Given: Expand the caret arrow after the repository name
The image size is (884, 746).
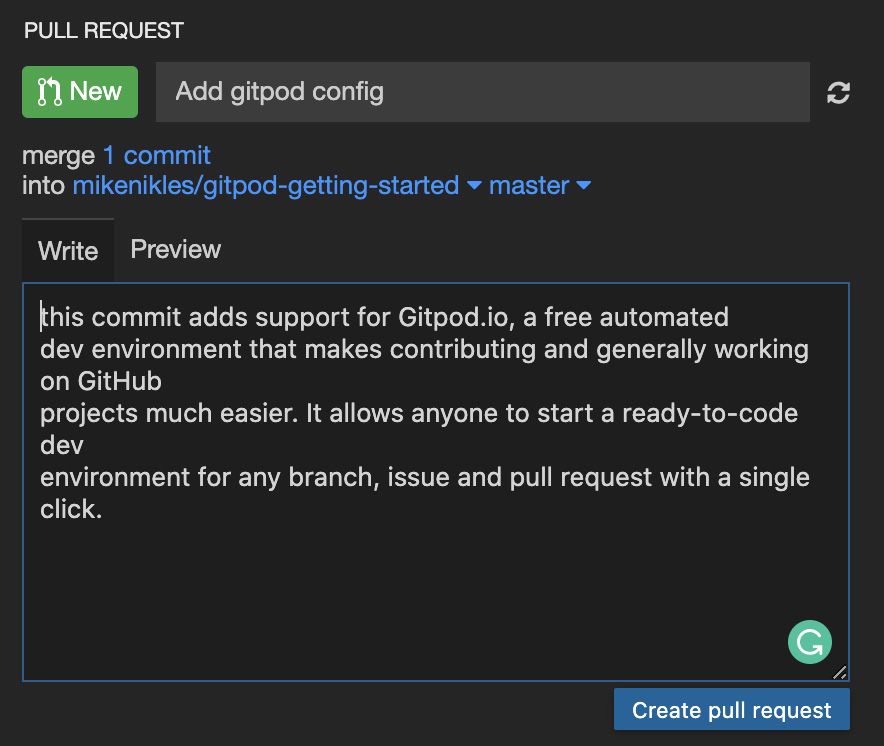Looking at the screenshot, I should (x=474, y=185).
